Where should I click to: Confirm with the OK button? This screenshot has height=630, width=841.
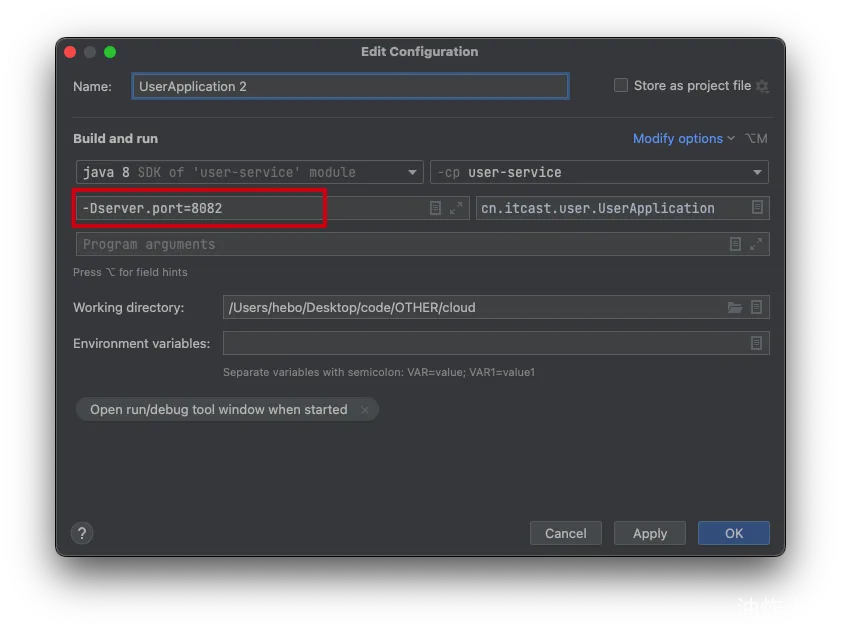click(x=734, y=533)
